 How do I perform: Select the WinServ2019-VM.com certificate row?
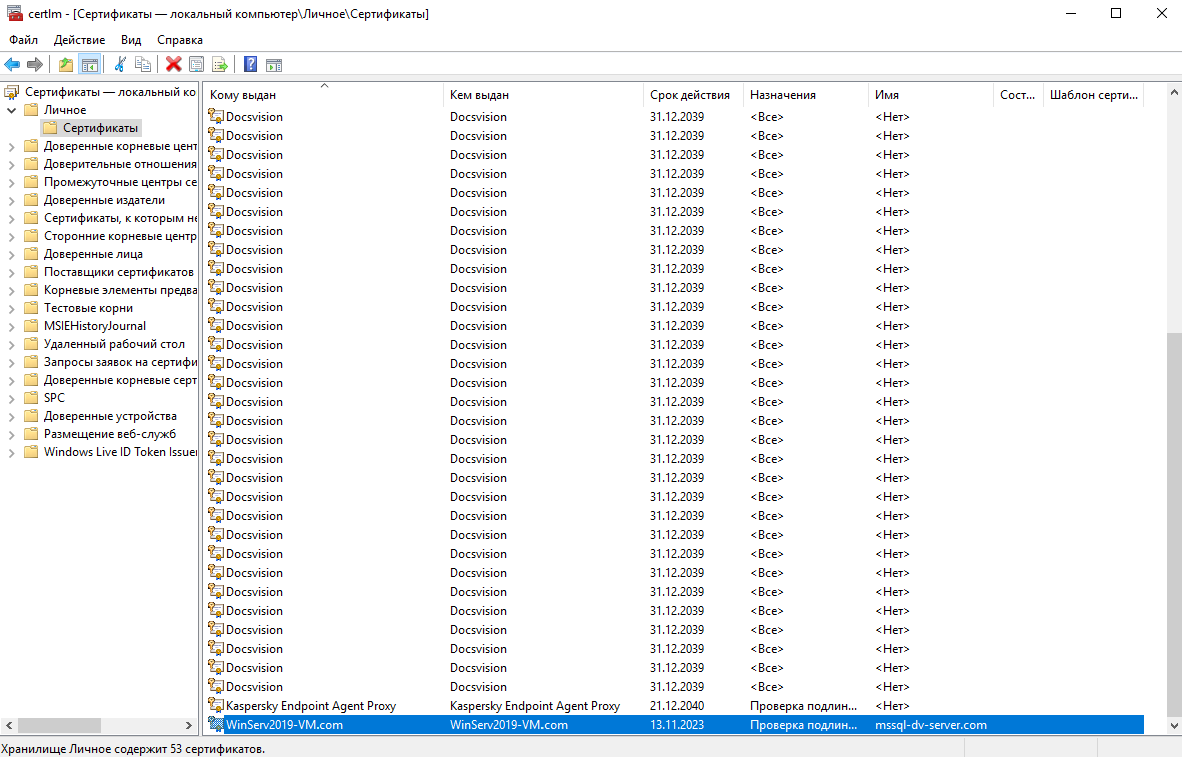675,725
